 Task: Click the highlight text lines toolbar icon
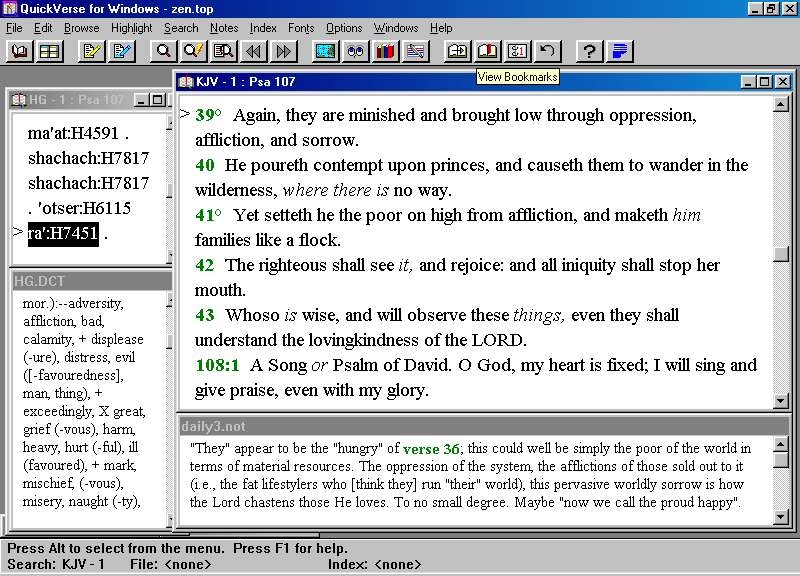coord(415,51)
